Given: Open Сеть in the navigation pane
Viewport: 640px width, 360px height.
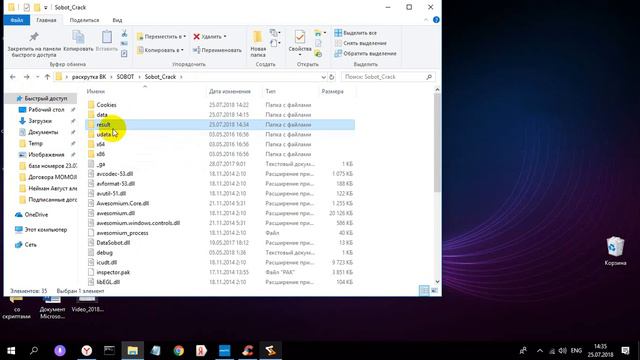Looking at the screenshot, I should [x=31, y=245].
